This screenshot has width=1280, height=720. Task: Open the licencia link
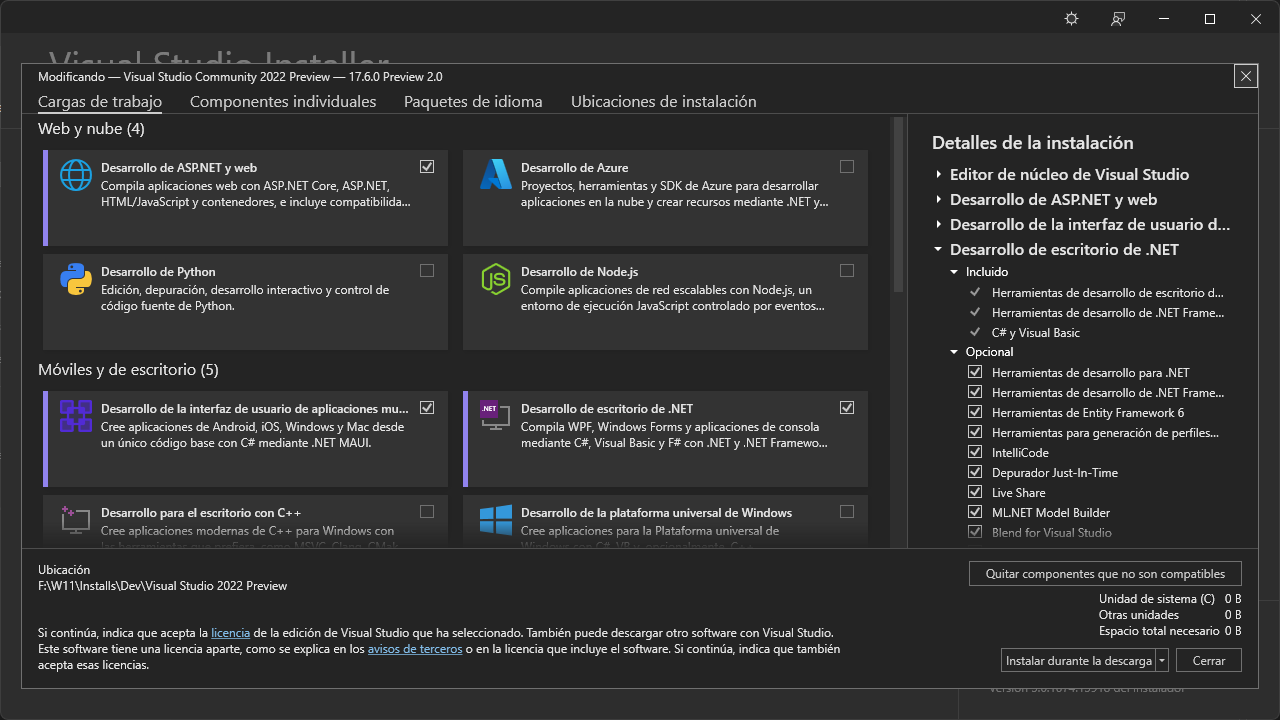coord(230,633)
